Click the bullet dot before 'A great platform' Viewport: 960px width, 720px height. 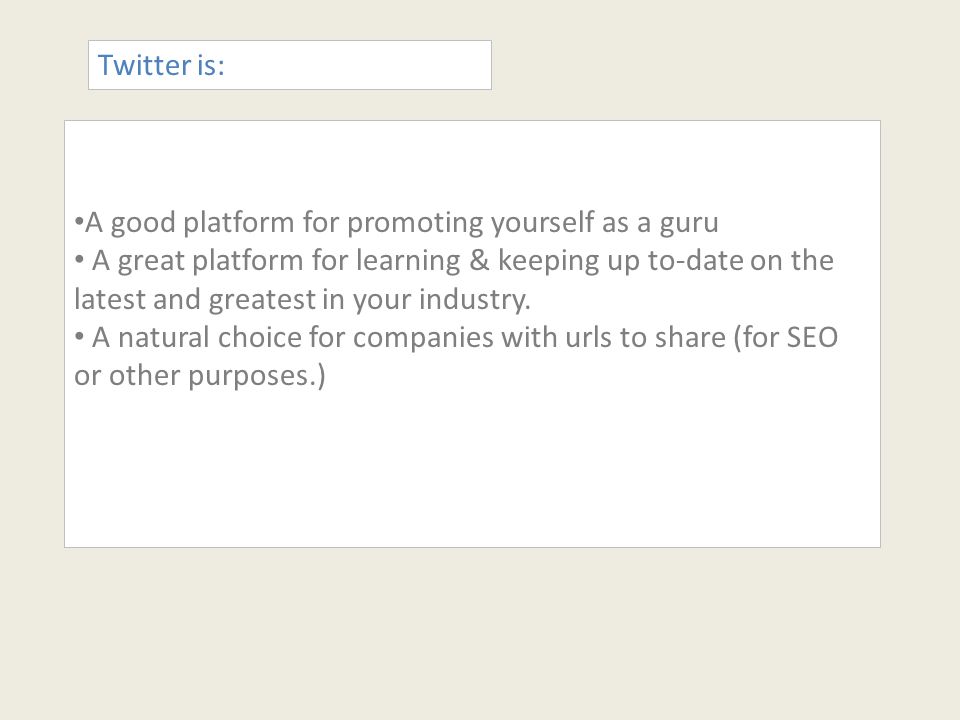click(79, 260)
